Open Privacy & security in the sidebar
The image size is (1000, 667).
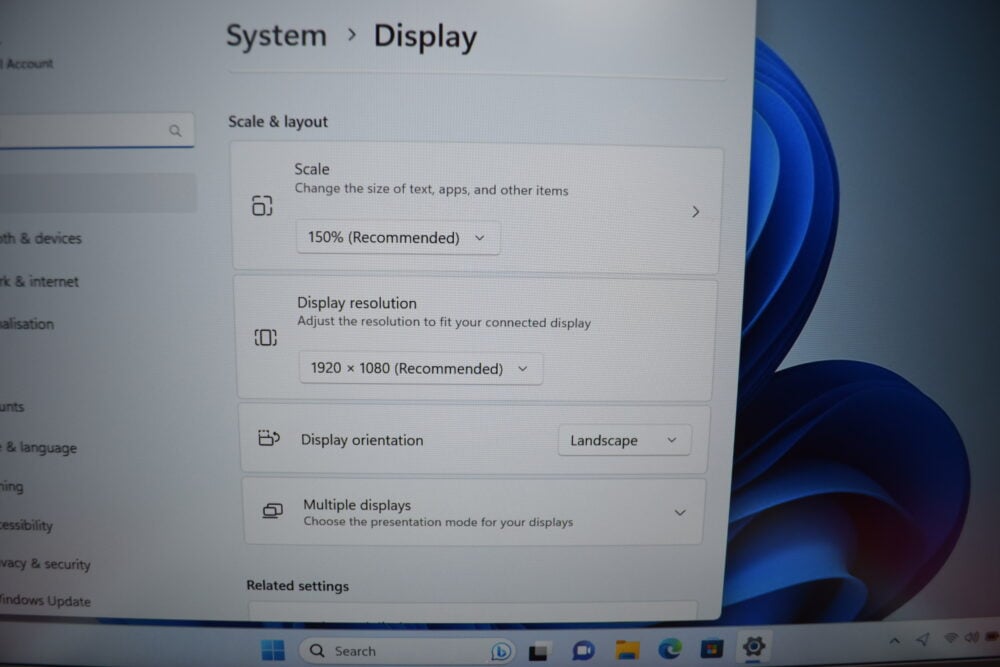(x=45, y=564)
